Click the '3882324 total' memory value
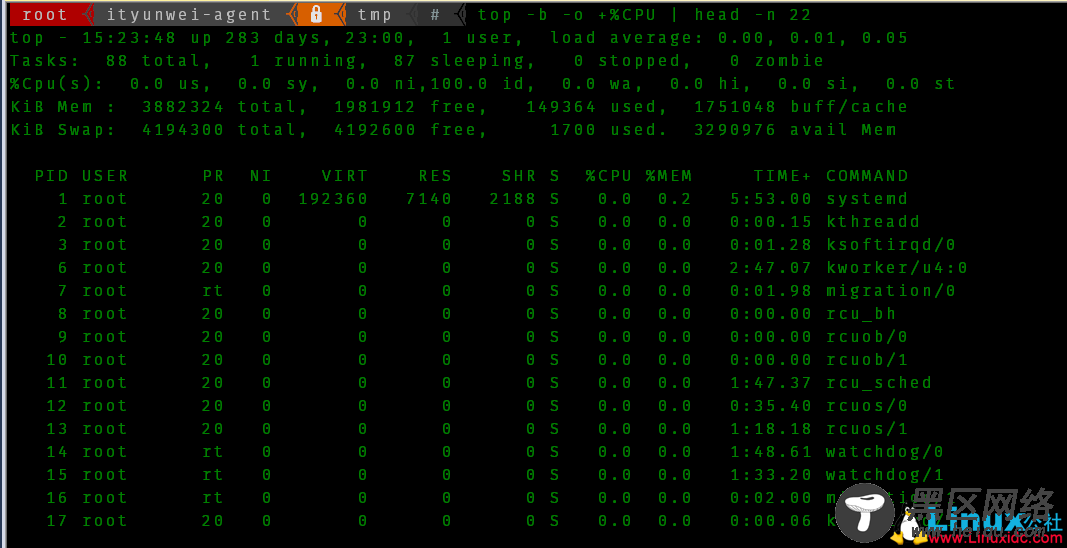The width and height of the screenshot is (1067, 548). [220, 107]
